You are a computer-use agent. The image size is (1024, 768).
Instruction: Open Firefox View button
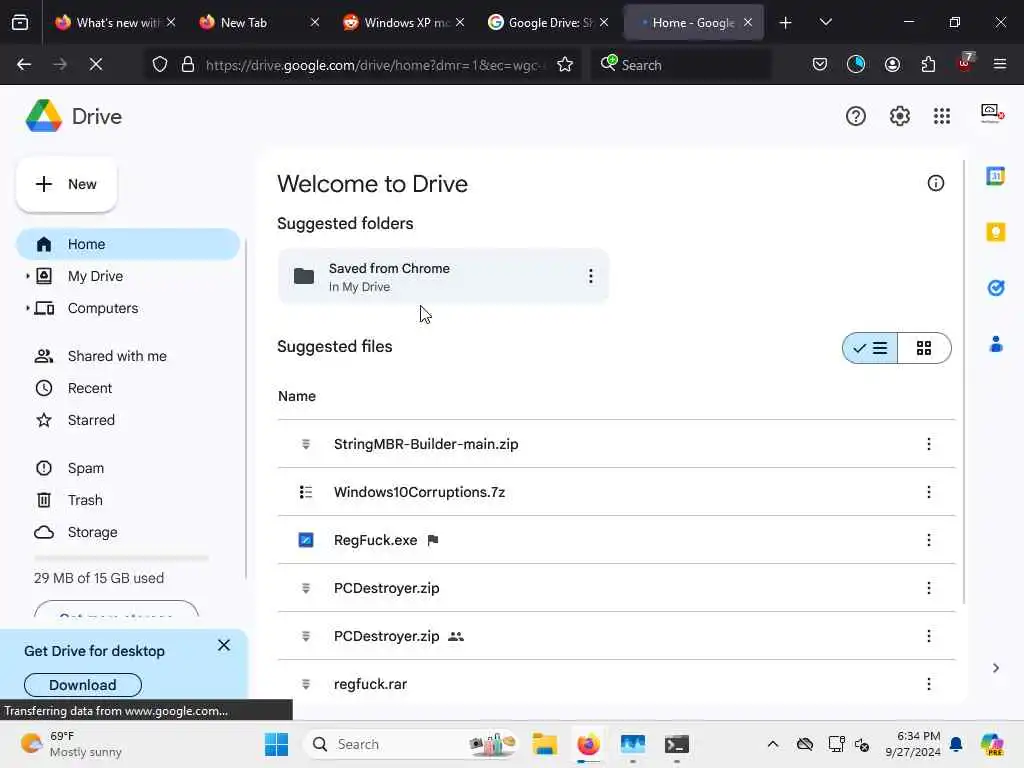tap(20, 23)
